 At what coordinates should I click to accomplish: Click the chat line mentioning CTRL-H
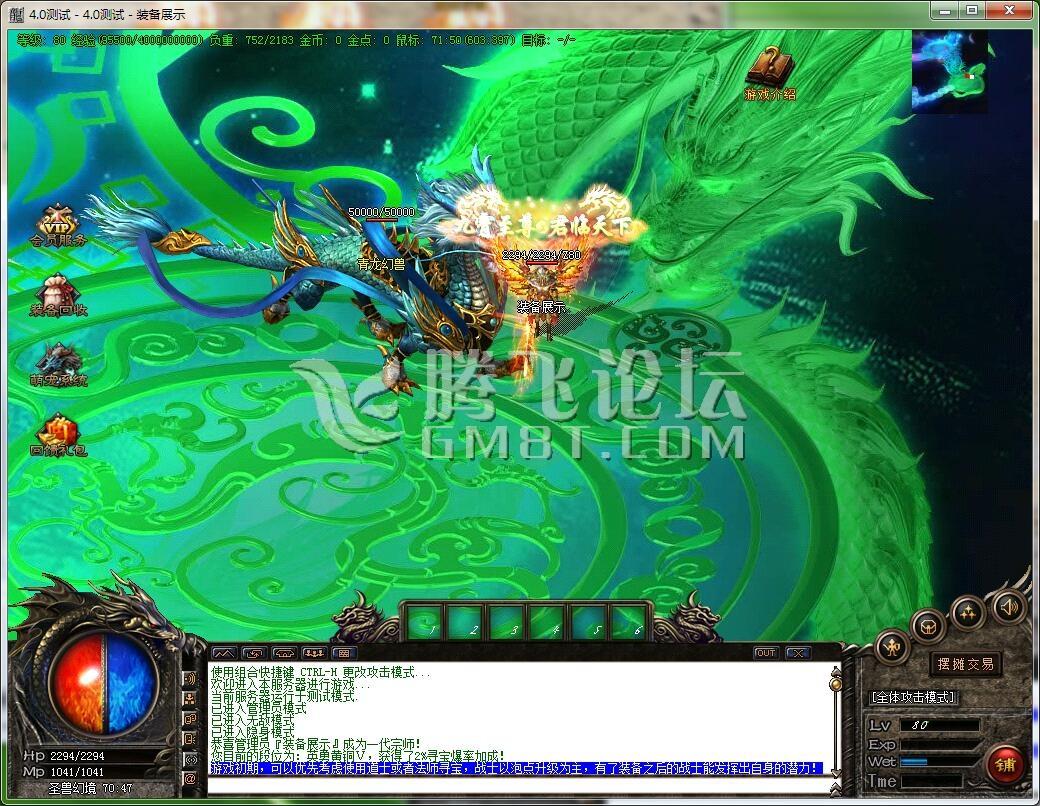tap(321, 673)
